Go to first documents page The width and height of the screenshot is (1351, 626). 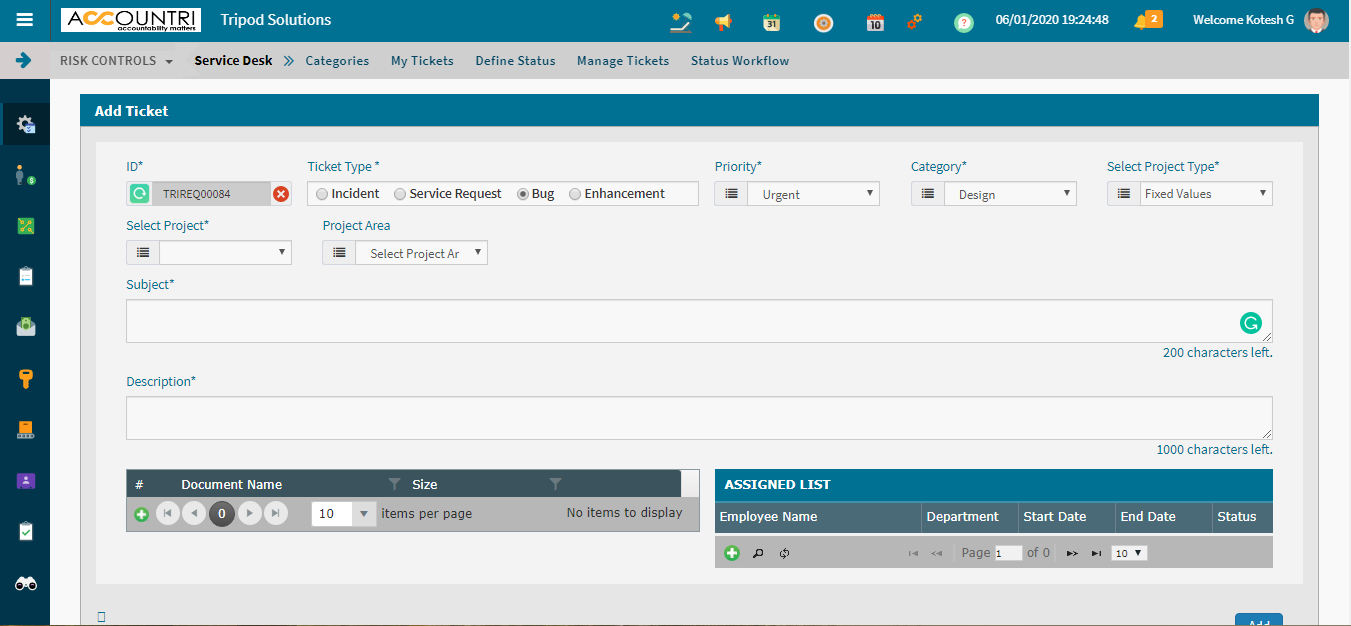click(168, 514)
